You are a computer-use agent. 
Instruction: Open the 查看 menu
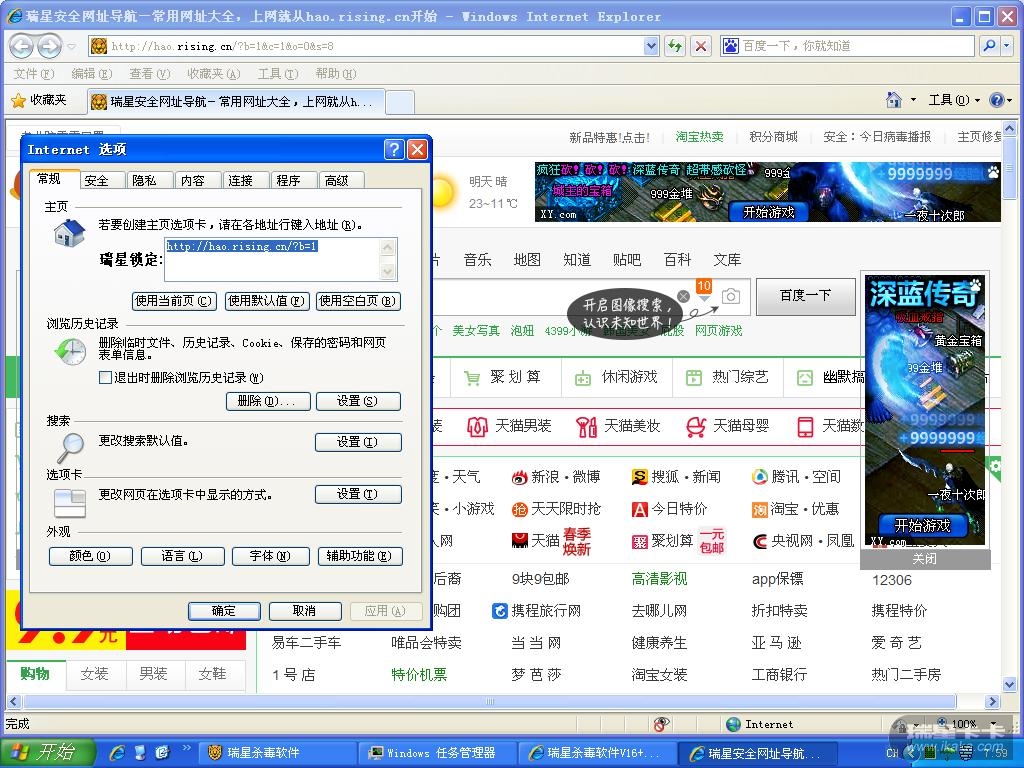[150, 74]
